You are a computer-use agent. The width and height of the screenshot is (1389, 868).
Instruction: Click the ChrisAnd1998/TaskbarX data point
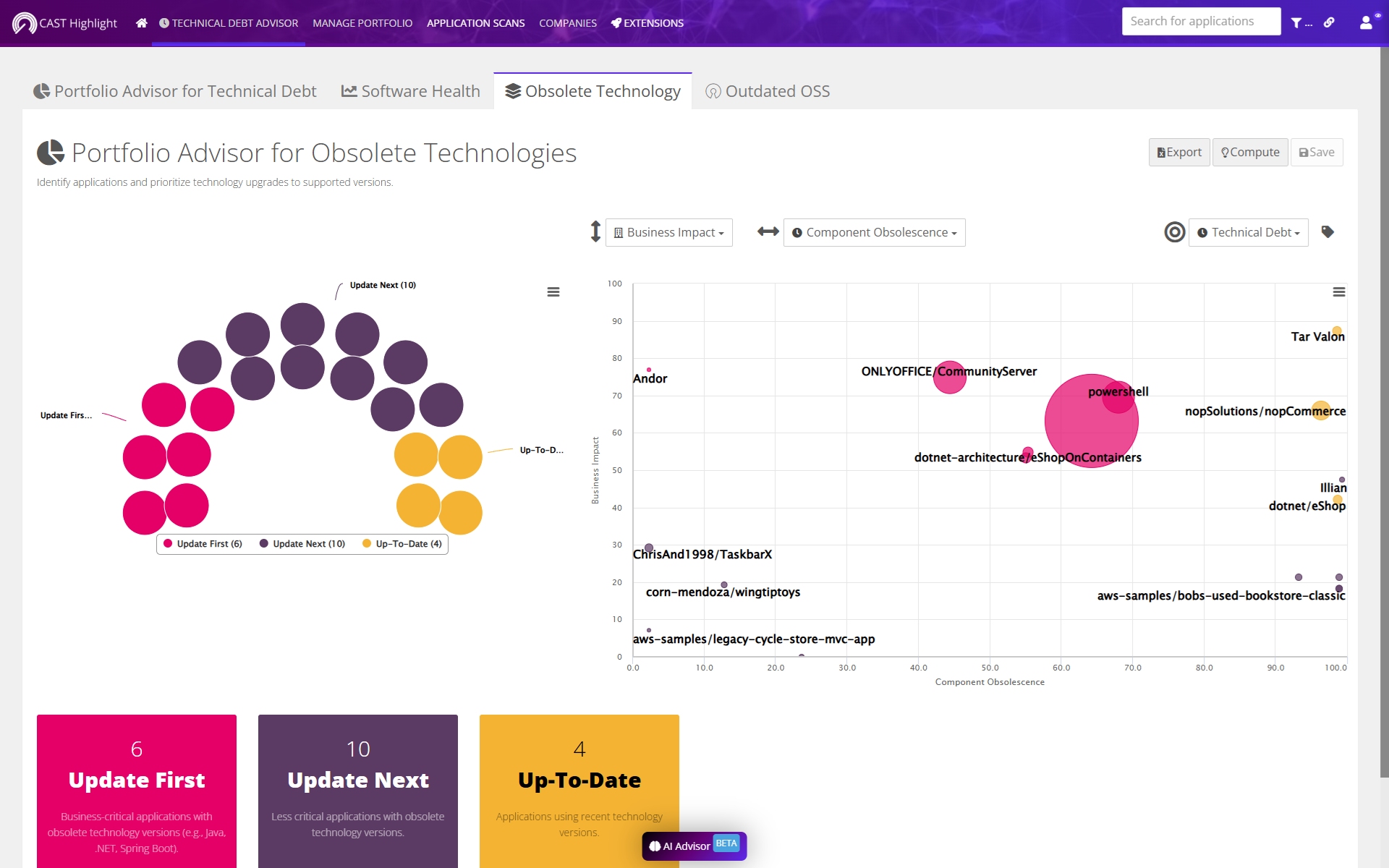[x=649, y=548]
